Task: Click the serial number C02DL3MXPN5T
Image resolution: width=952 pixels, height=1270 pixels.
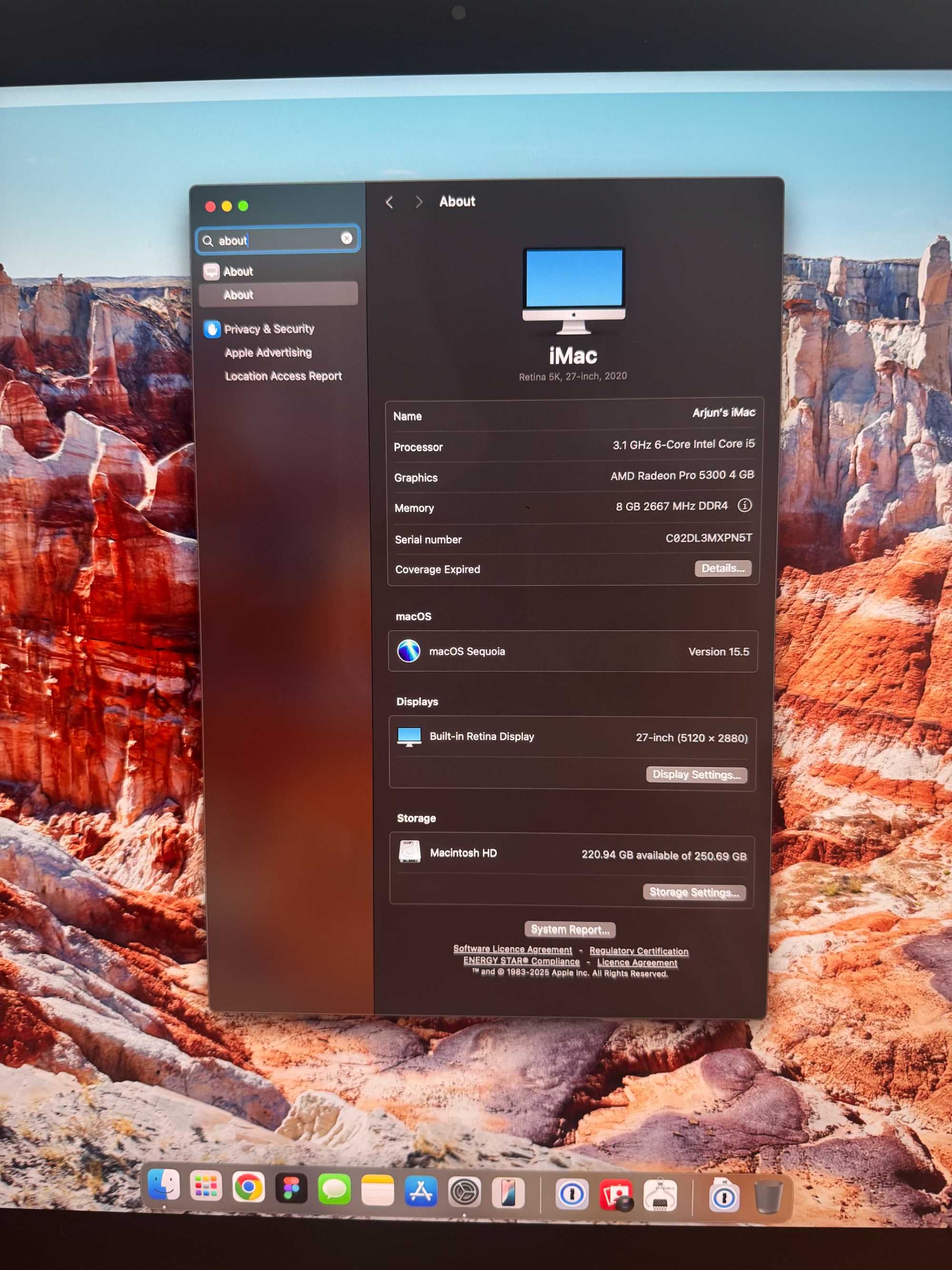Action: pyautogui.click(x=709, y=538)
